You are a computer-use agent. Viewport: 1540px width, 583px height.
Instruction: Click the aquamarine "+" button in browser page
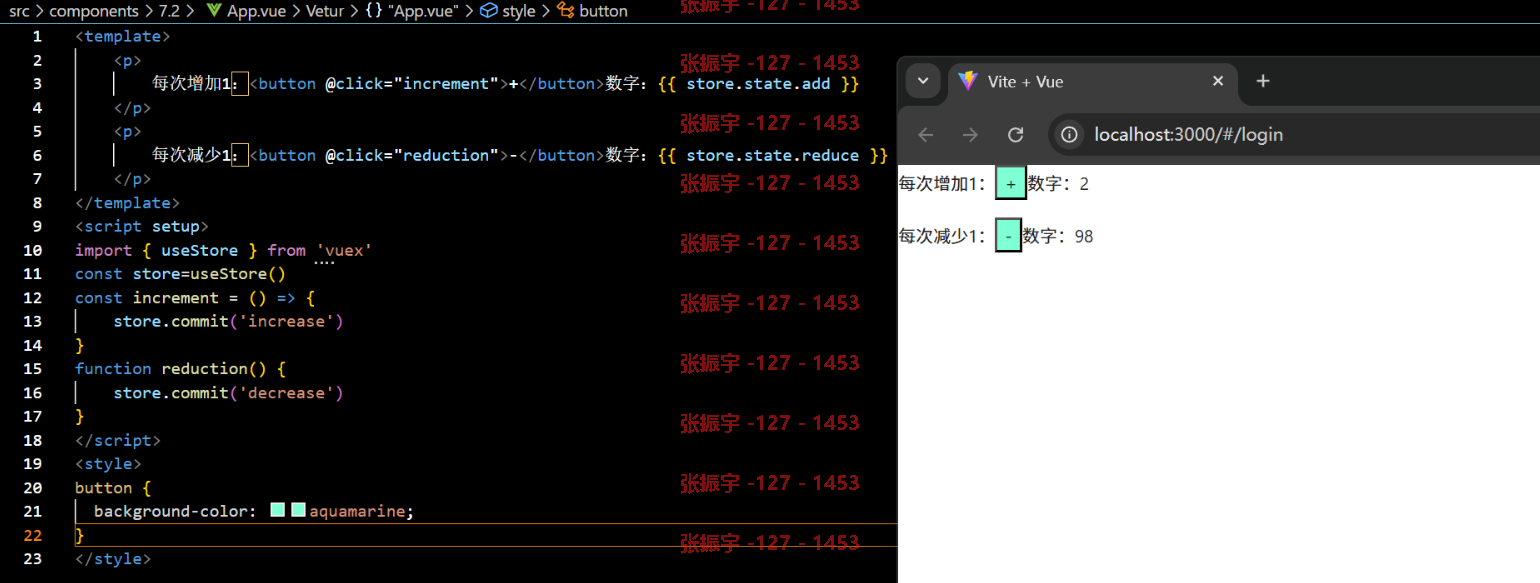click(1010, 184)
